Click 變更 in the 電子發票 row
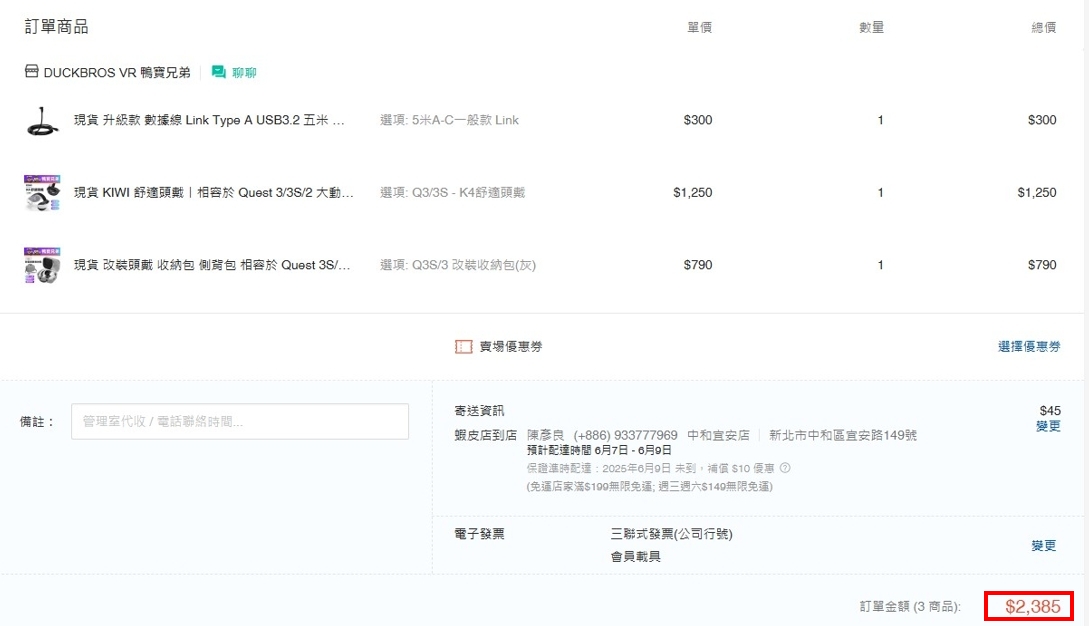This screenshot has width=1089, height=626. tap(1044, 546)
